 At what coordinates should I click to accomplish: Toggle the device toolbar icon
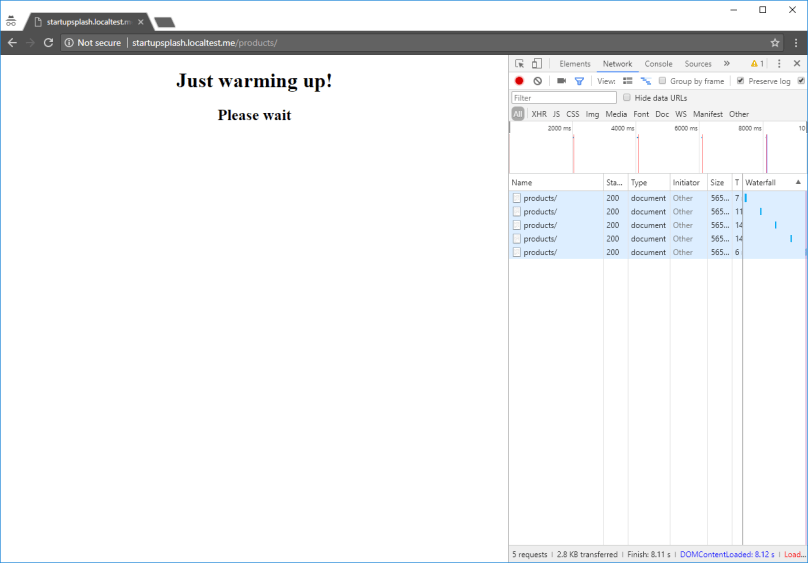537,64
